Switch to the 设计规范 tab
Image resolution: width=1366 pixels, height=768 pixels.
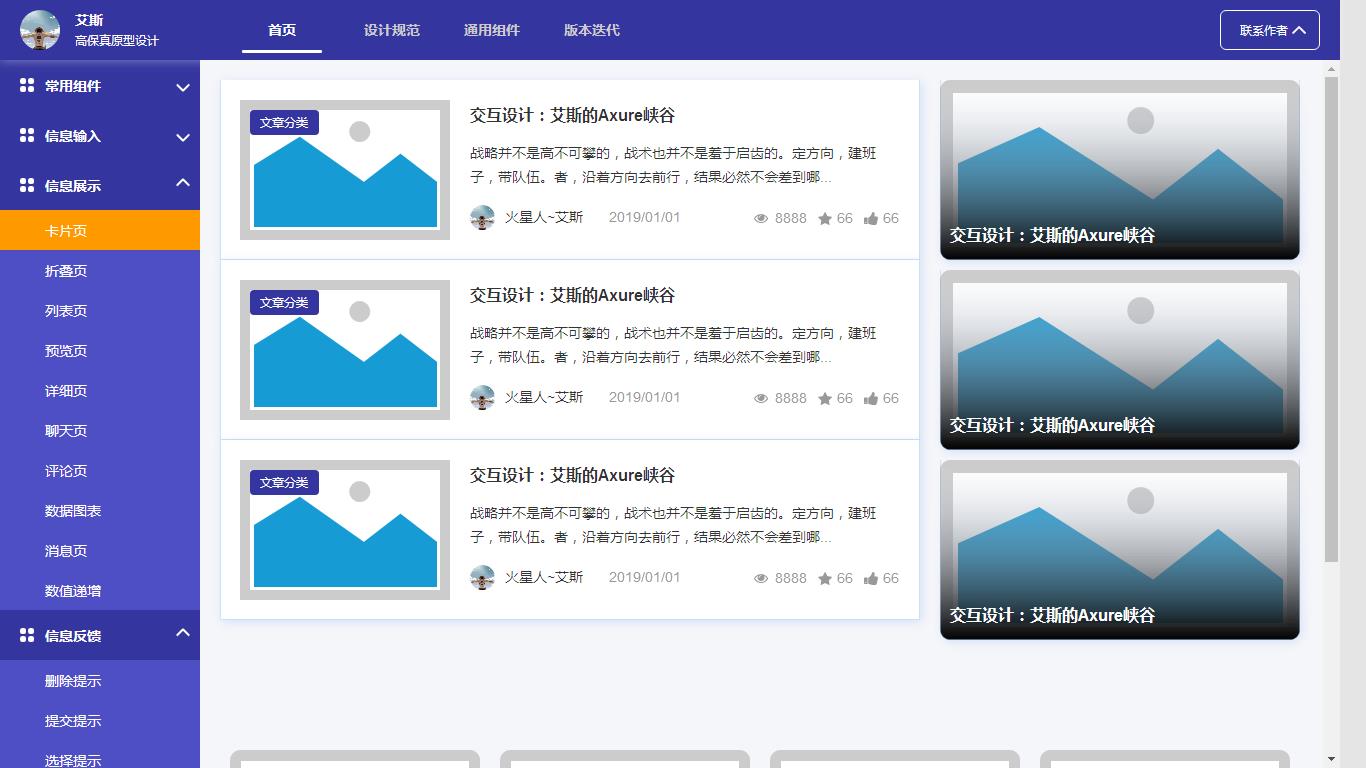(x=392, y=30)
